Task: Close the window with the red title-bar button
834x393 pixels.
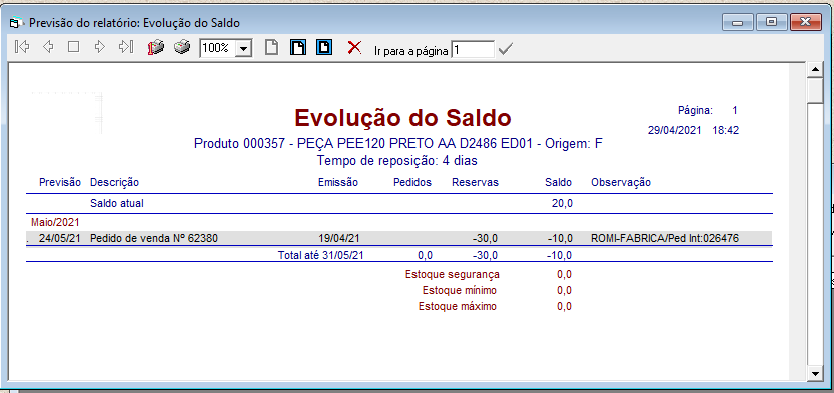Action: (x=805, y=22)
